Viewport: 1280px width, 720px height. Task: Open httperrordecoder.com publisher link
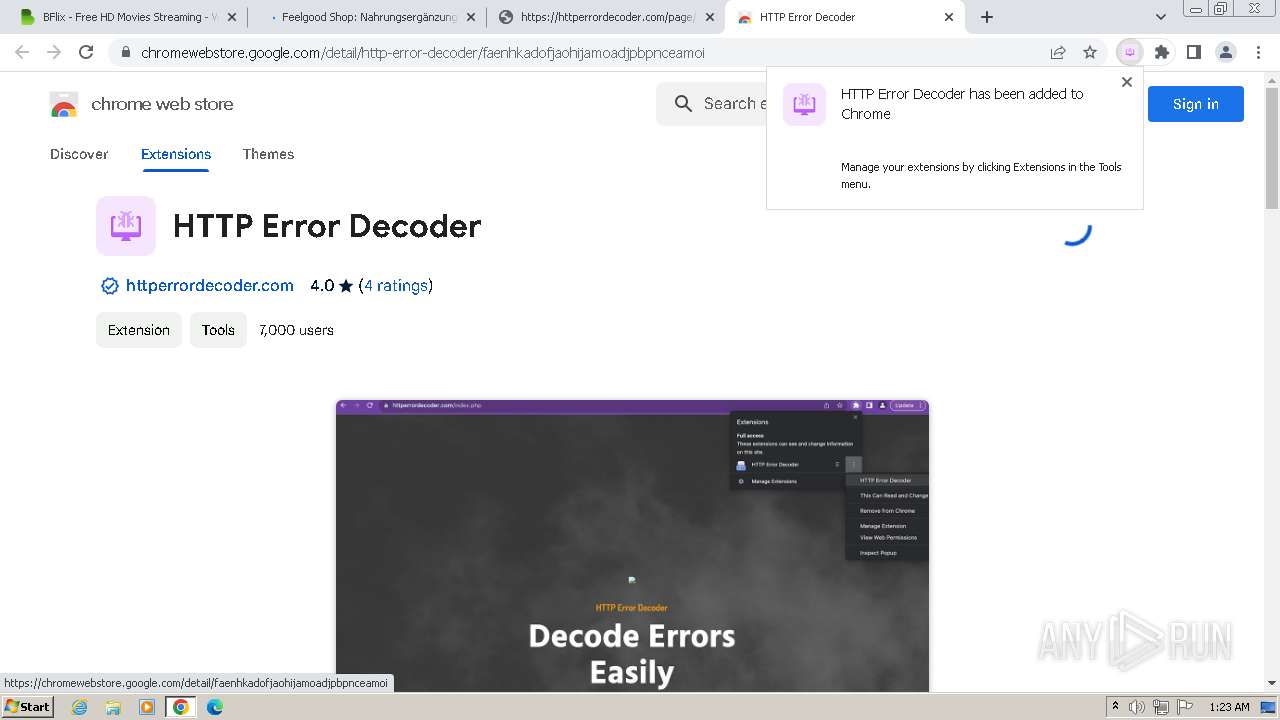pyautogui.click(x=210, y=286)
